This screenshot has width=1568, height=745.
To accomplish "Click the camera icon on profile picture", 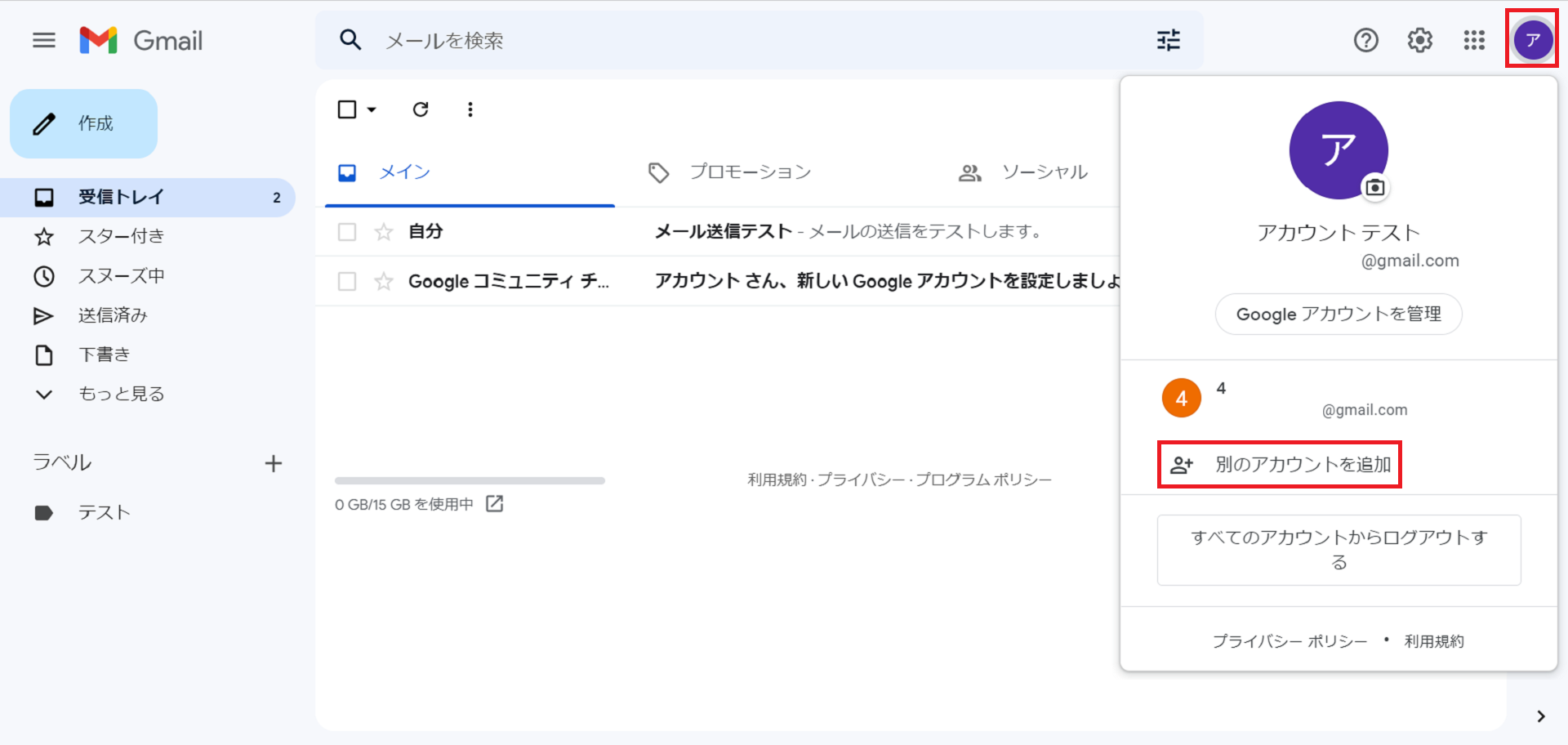I will pyautogui.click(x=1375, y=188).
